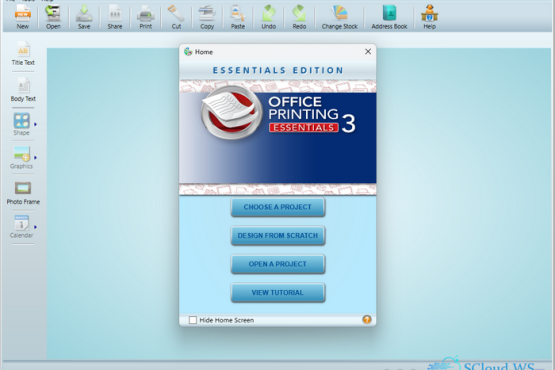Viewport: 555px width, 370px height.
Task: Select the Graphics tool icon
Action: (x=22, y=158)
